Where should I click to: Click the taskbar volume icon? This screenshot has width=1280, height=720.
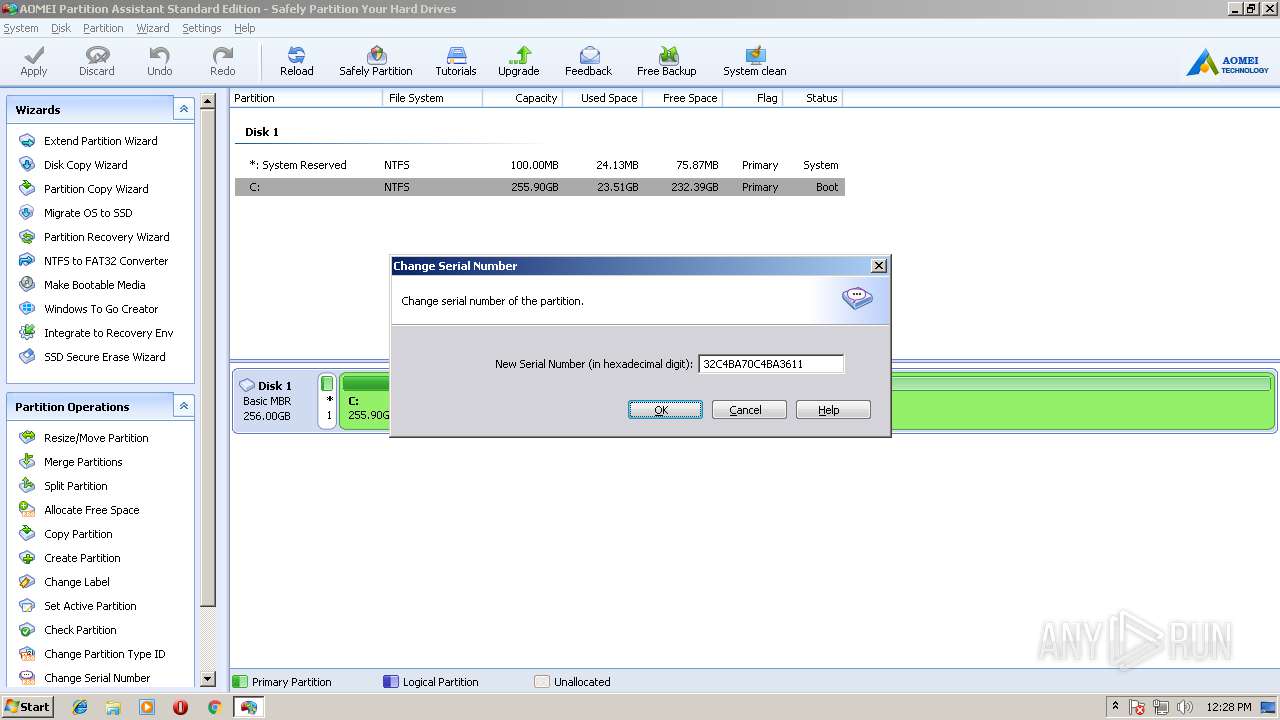click(1185, 707)
